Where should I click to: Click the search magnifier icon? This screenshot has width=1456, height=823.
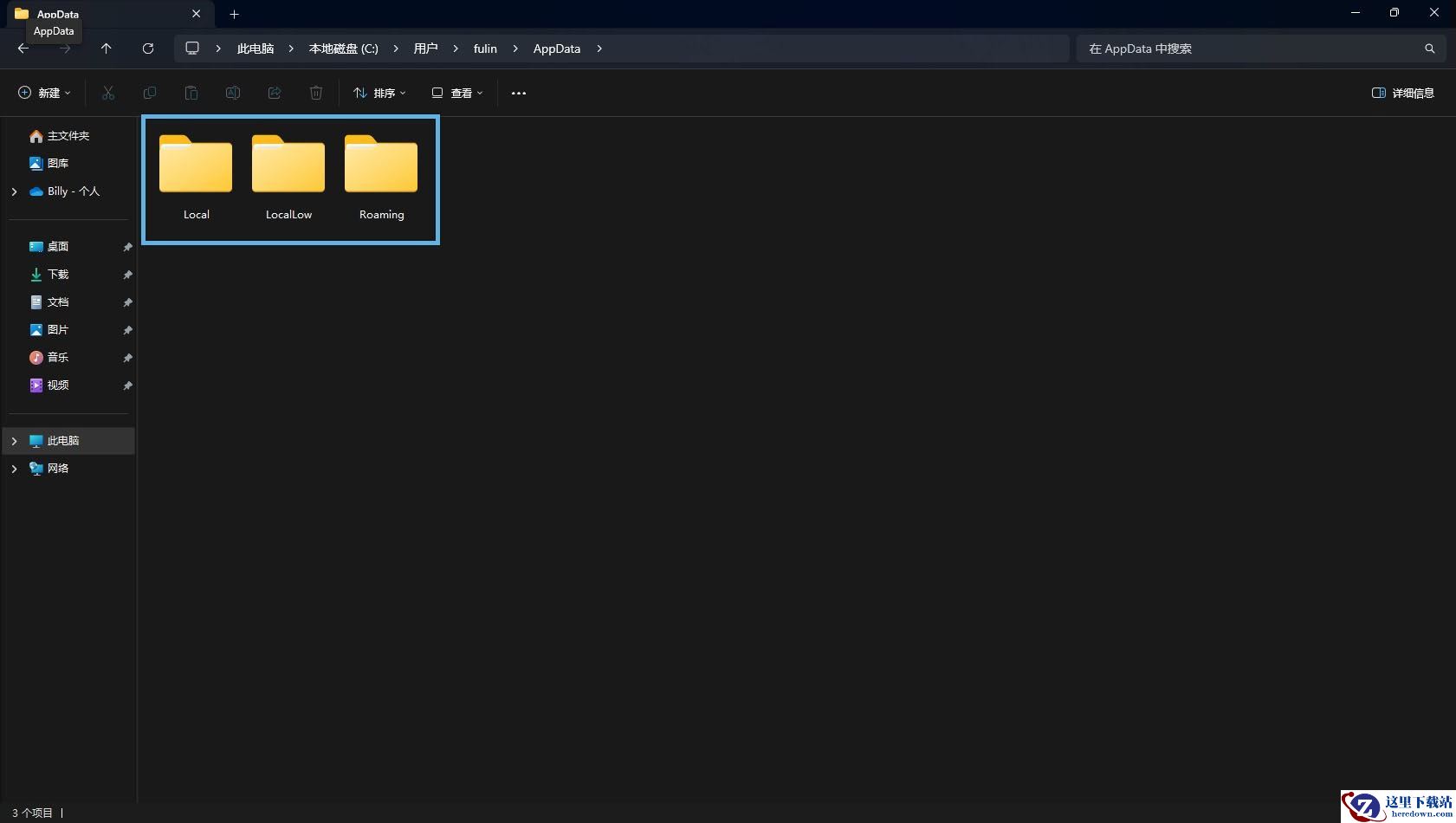(1430, 49)
